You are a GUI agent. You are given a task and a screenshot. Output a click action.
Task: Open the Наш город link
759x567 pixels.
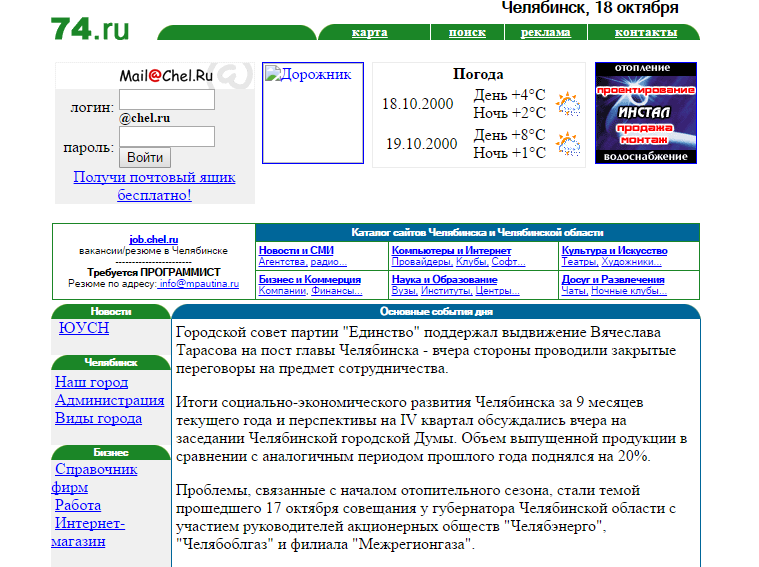[91, 382]
